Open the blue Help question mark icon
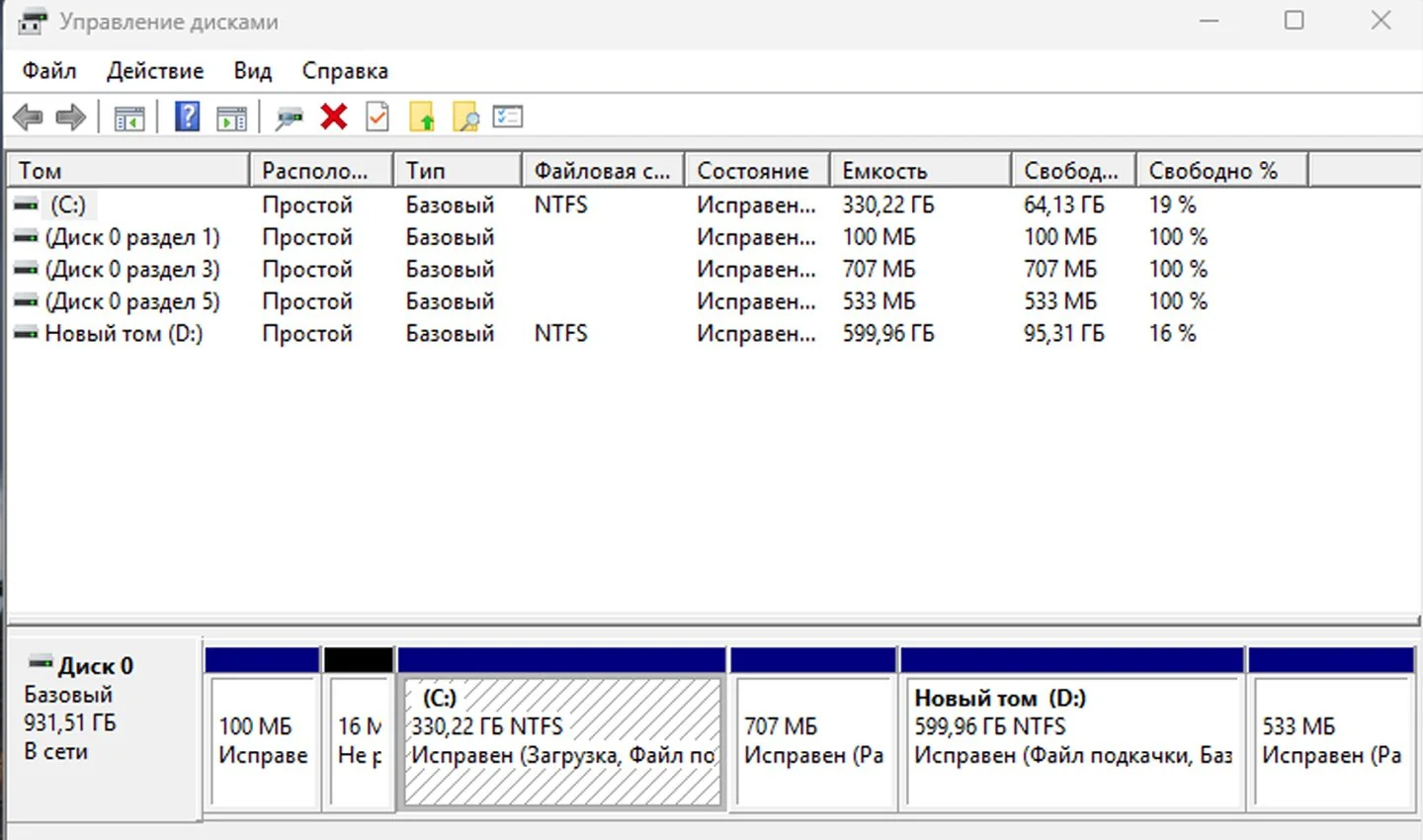1423x840 pixels. [187, 117]
